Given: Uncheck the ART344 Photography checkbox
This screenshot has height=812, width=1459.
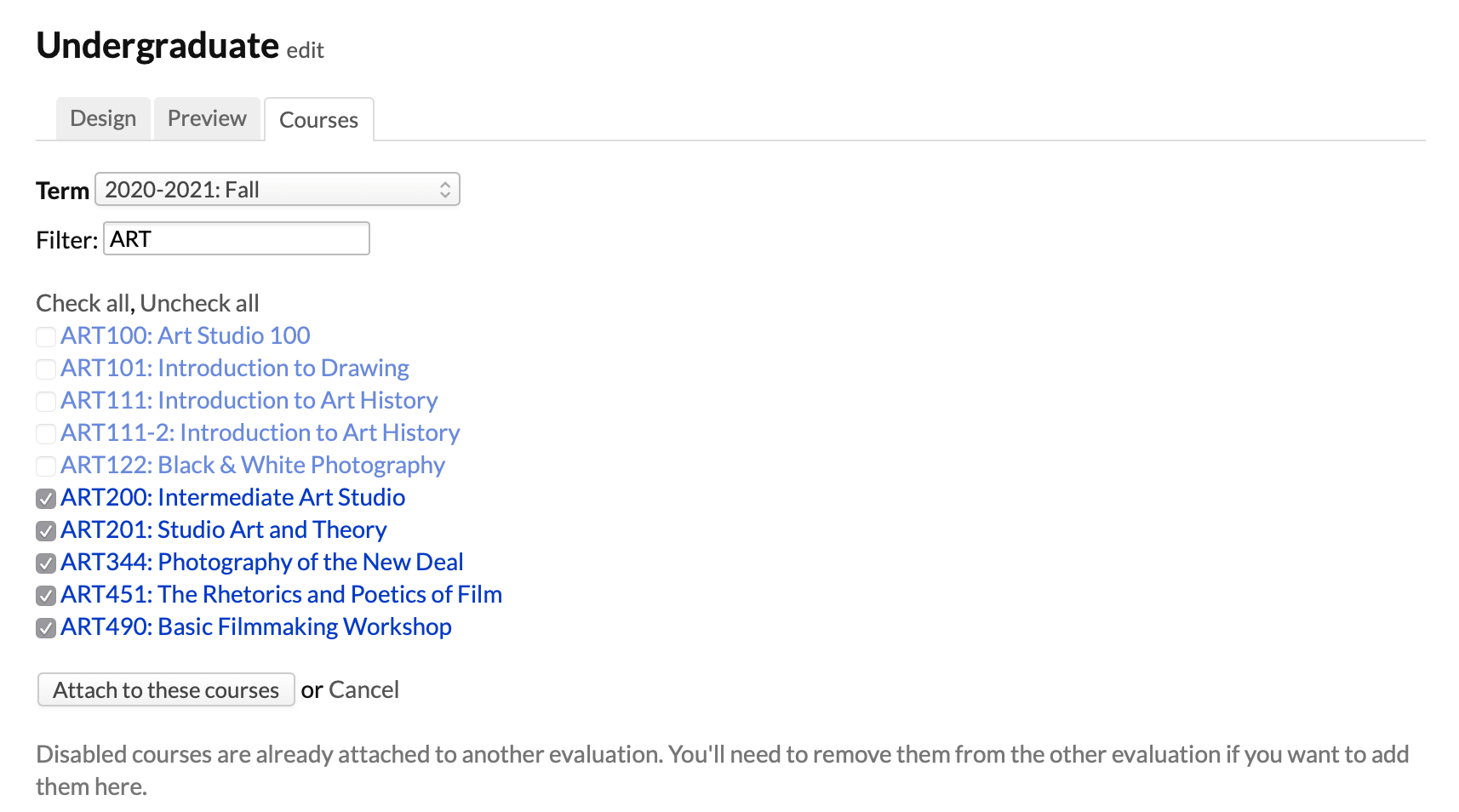Looking at the screenshot, I should pos(46,563).
